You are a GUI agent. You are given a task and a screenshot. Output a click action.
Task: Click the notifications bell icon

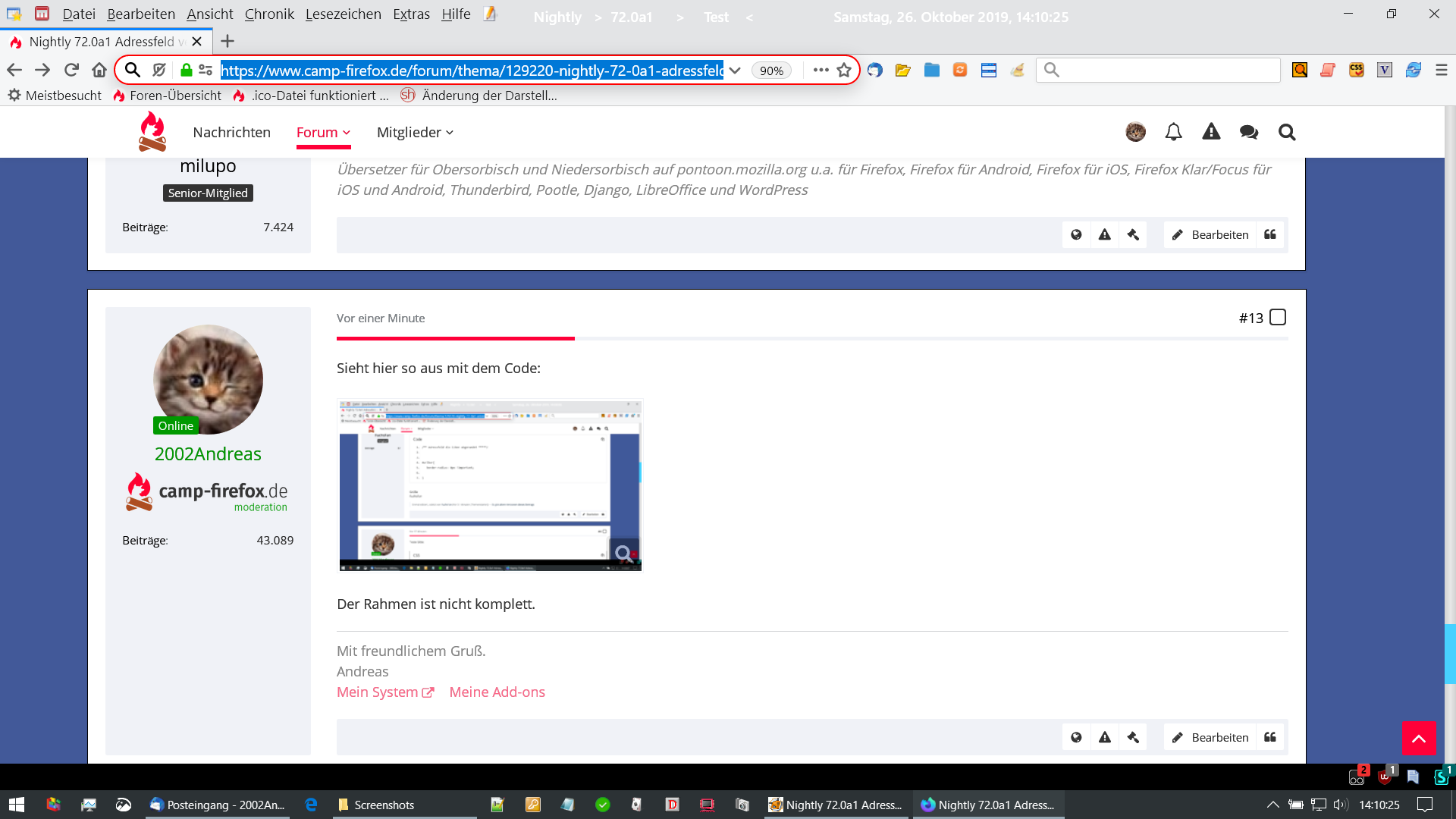coord(1173,132)
